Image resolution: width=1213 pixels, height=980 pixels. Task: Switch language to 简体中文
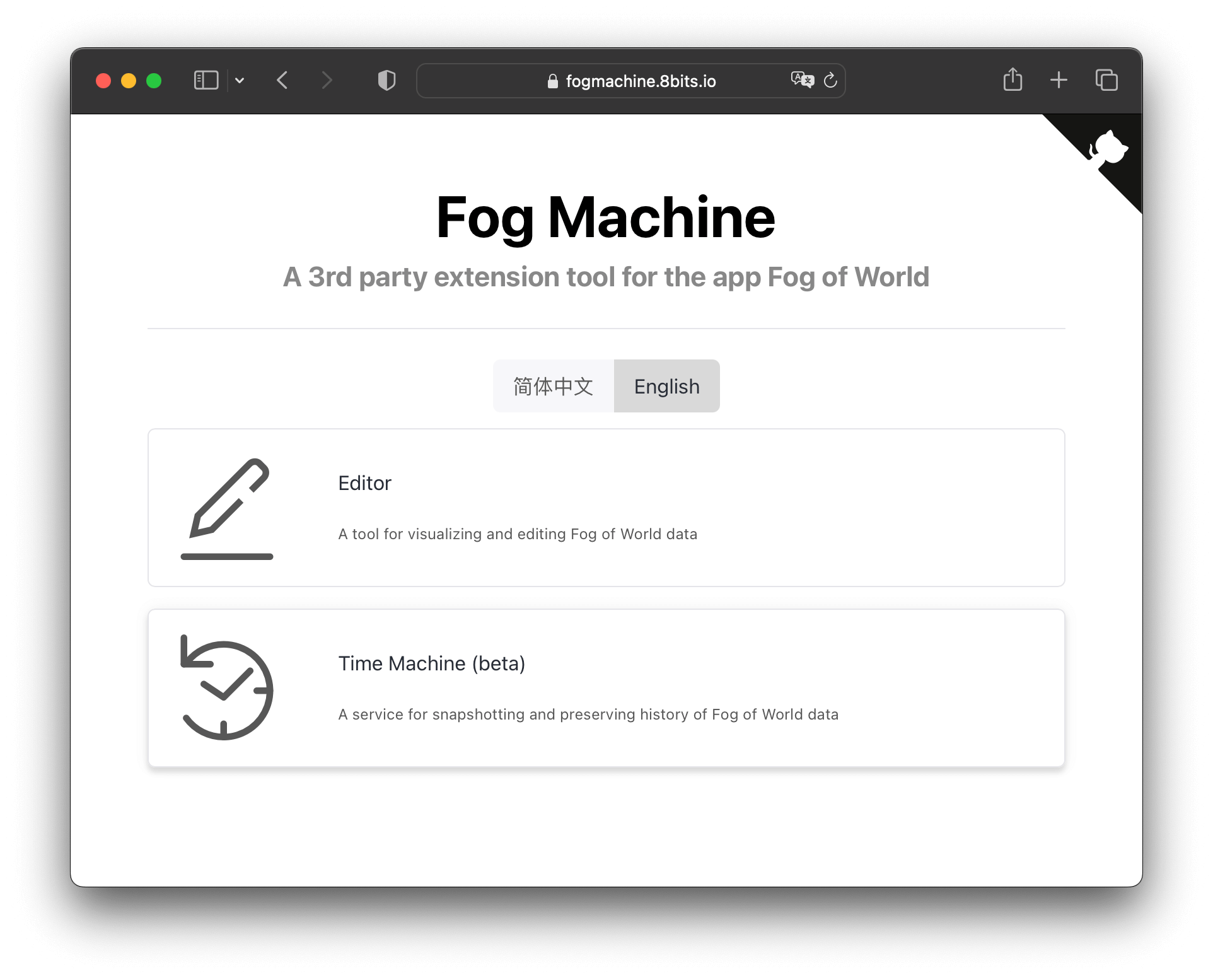pyautogui.click(x=553, y=386)
